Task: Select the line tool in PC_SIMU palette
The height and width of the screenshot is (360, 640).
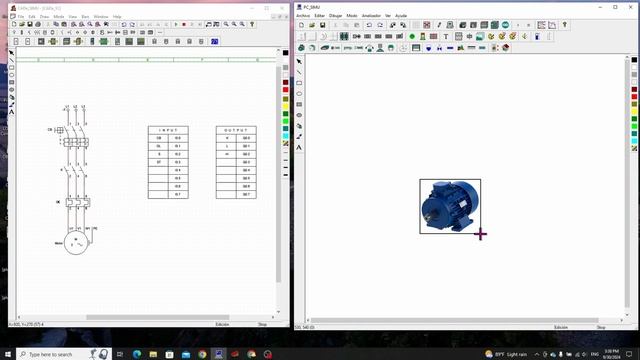Action: click(299, 72)
